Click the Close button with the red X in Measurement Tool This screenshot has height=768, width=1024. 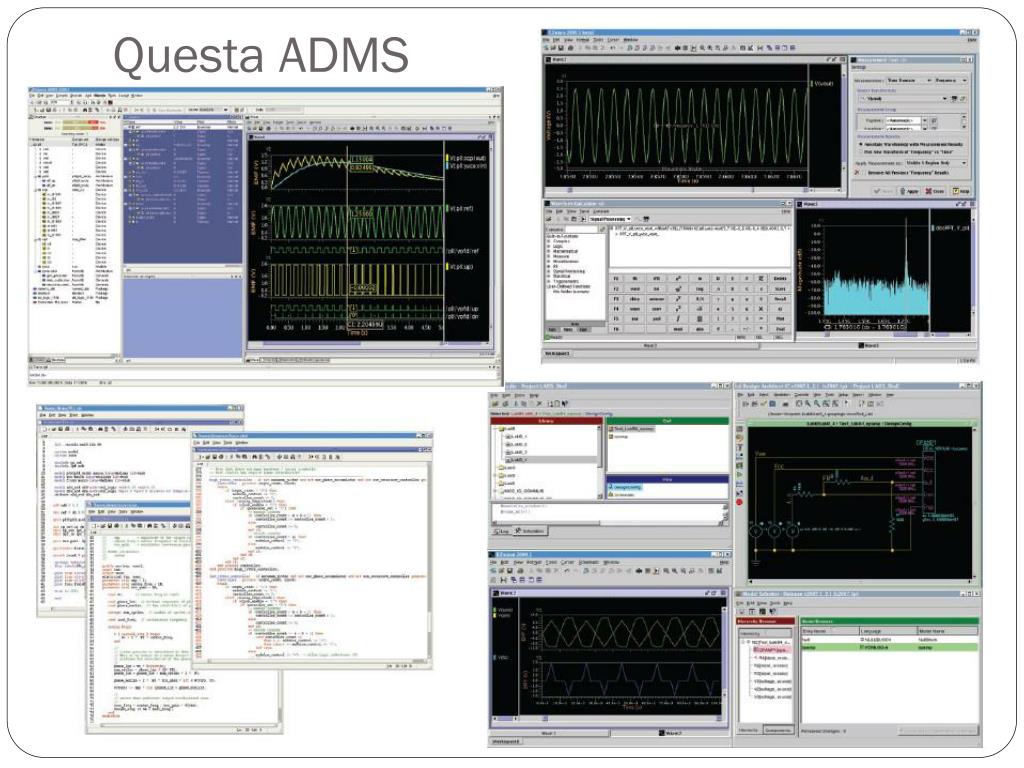(935, 191)
